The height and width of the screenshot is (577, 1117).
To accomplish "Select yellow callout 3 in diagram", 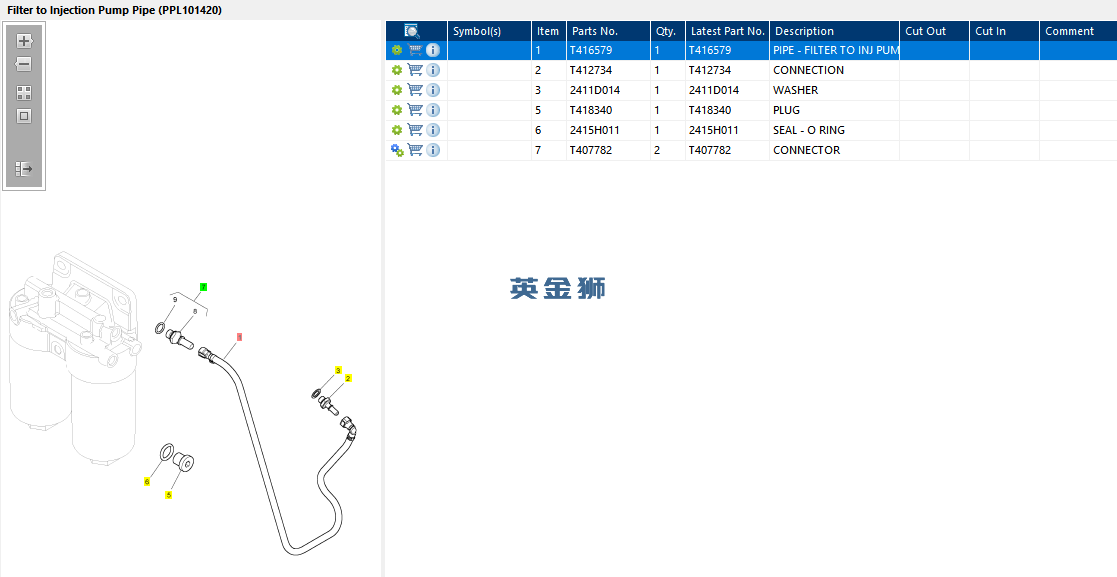I will pyautogui.click(x=338, y=370).
